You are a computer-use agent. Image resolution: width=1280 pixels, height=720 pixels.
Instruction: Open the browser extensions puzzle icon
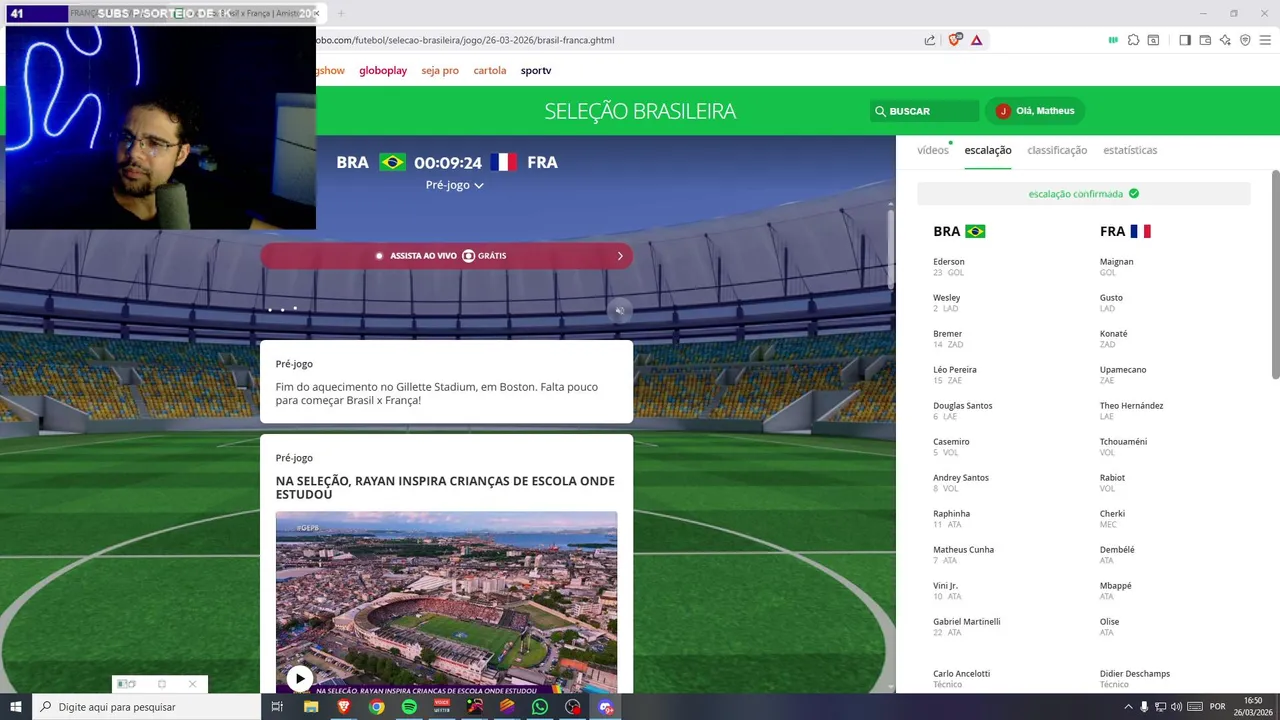(1133, 40)
